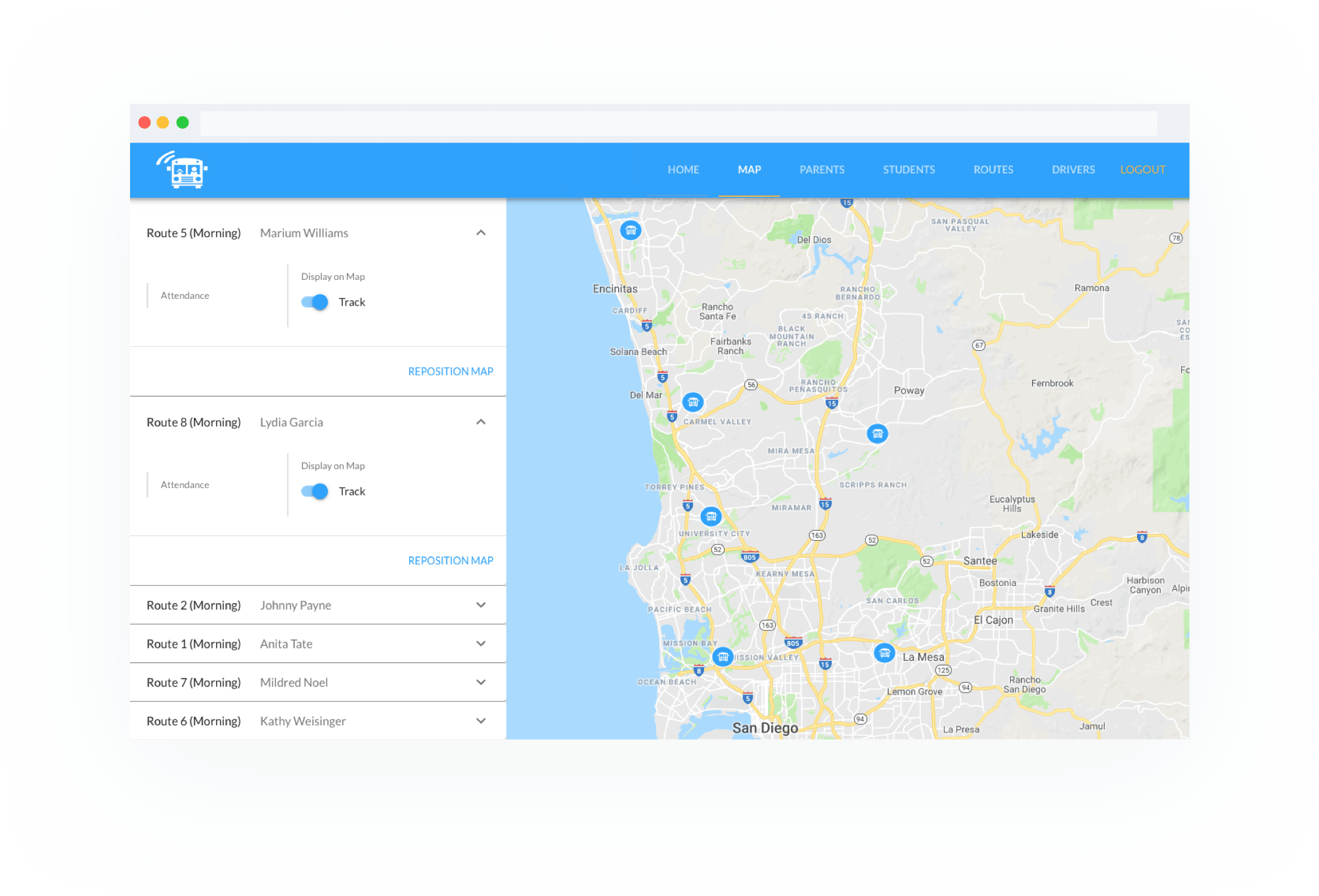This screenshot has height=896, width=1319.
Task: Toggle Track switch for Route 5
Action: click(315, 302)
